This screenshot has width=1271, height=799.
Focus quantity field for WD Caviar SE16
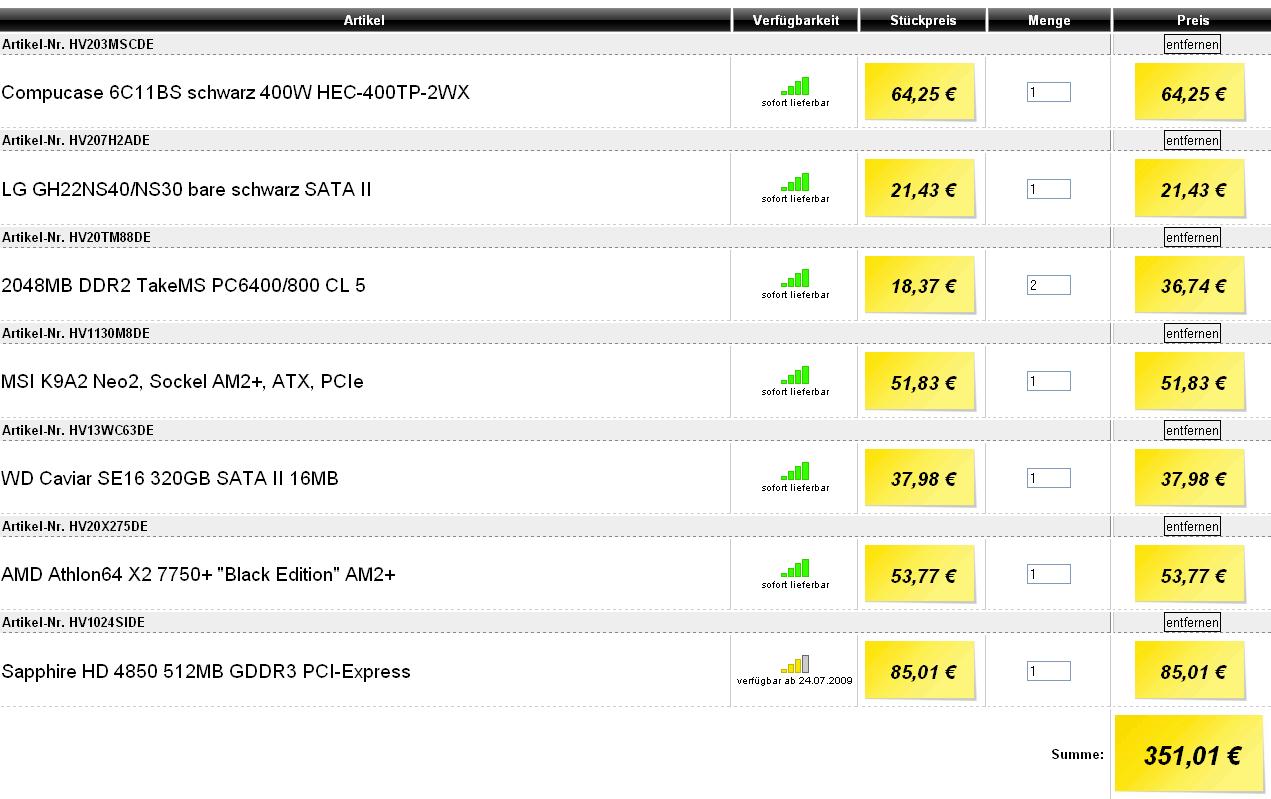point(1048,478)
